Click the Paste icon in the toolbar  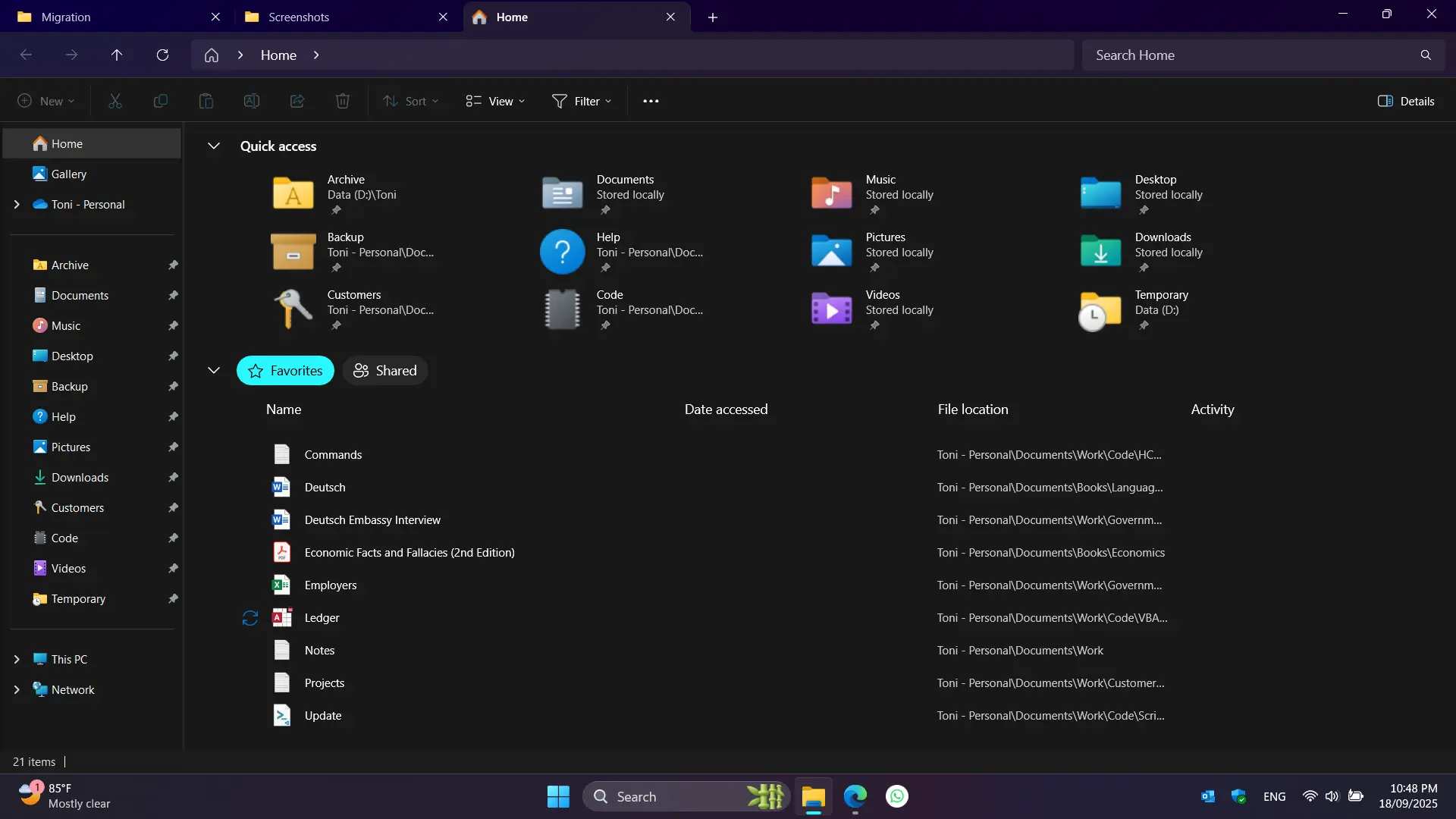[x=206, y=101]
